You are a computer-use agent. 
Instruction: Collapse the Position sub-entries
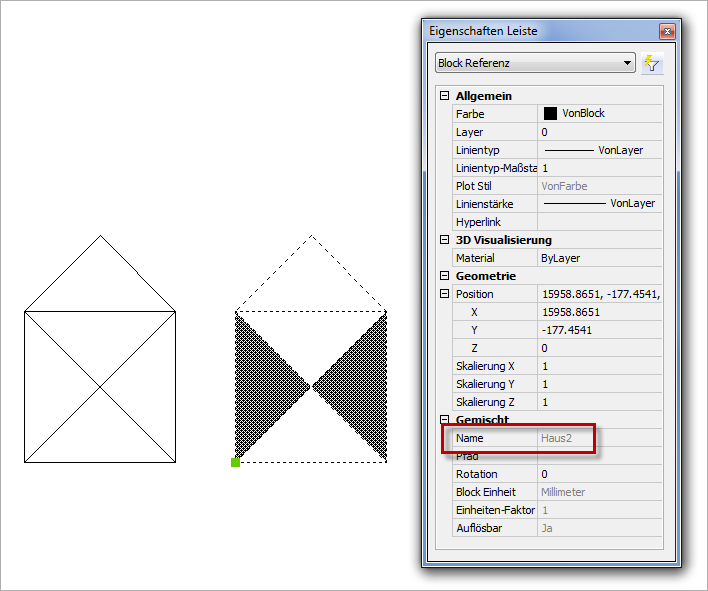coord(445,294)
